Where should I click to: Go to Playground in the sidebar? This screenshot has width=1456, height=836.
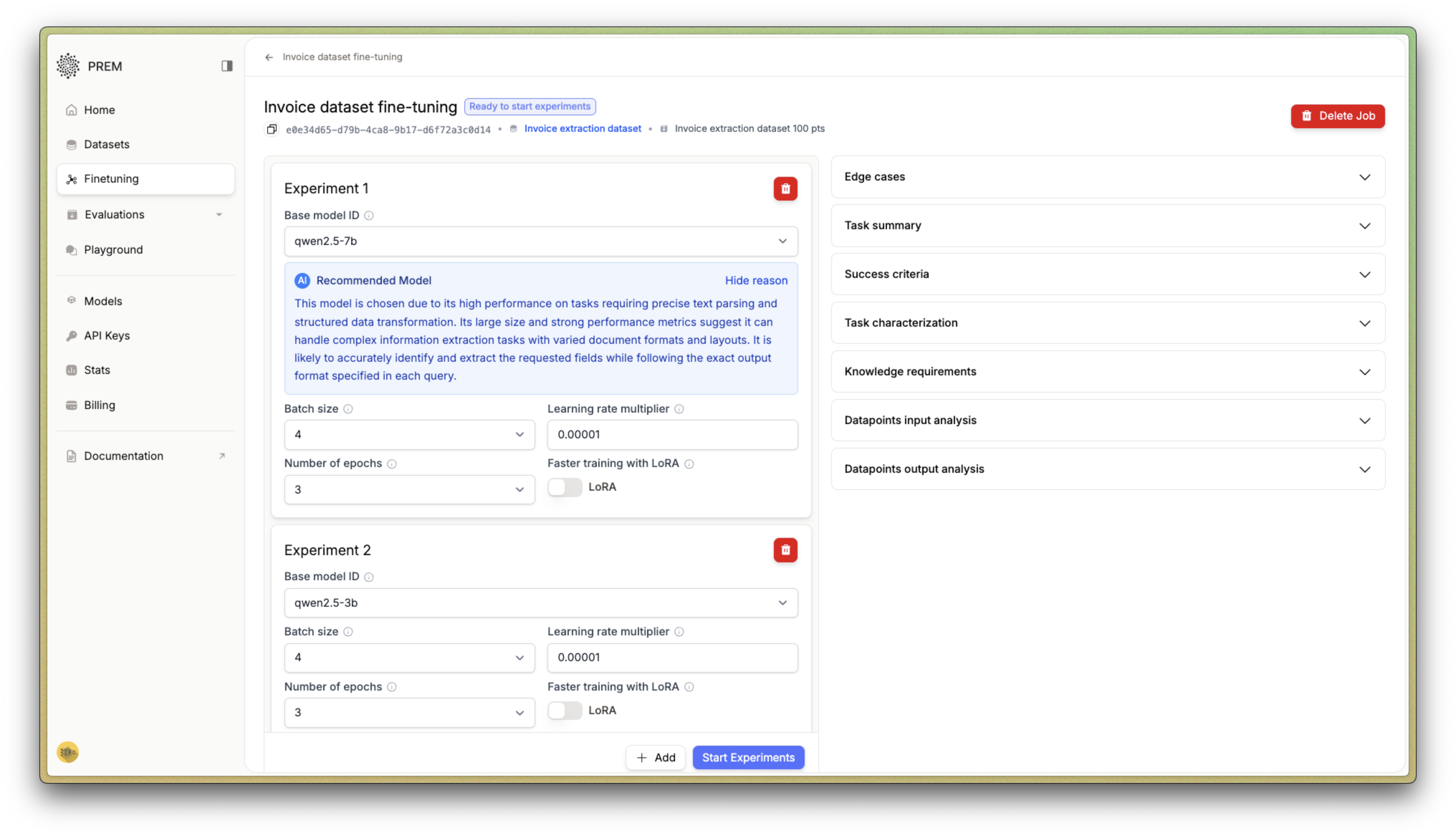tap(113, 250)
